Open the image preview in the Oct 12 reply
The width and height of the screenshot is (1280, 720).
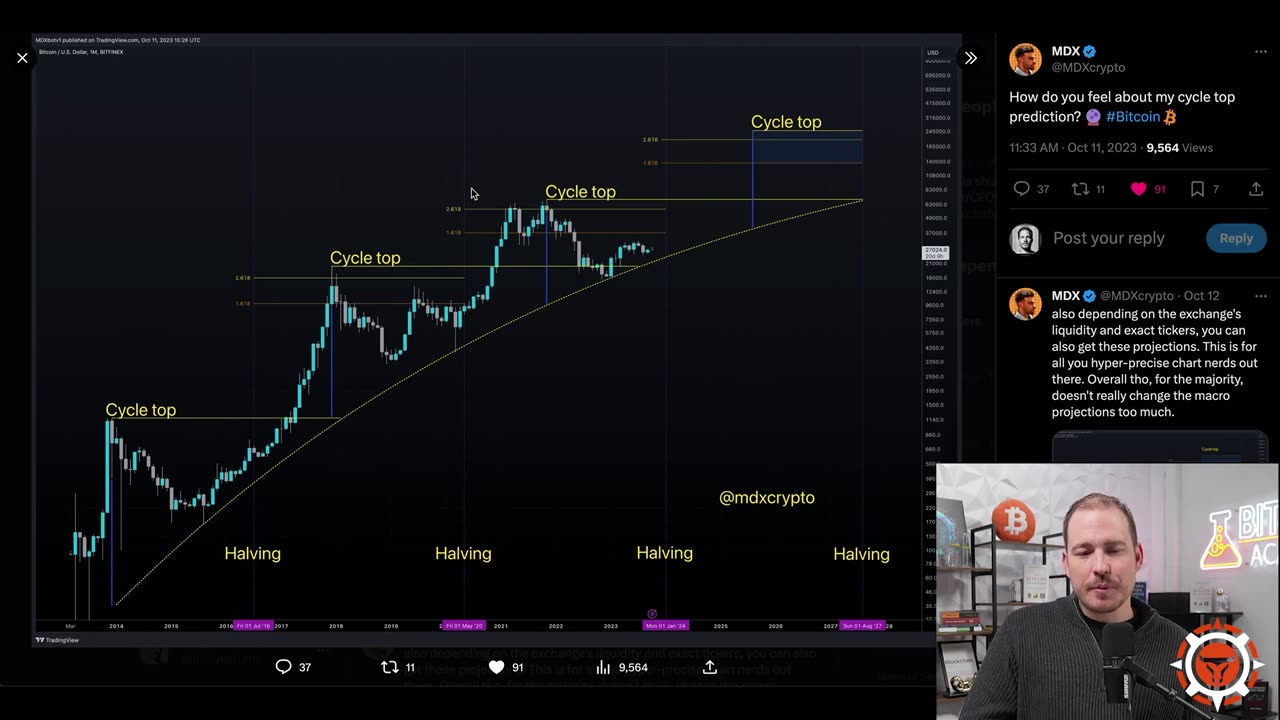coord(1160,447)
